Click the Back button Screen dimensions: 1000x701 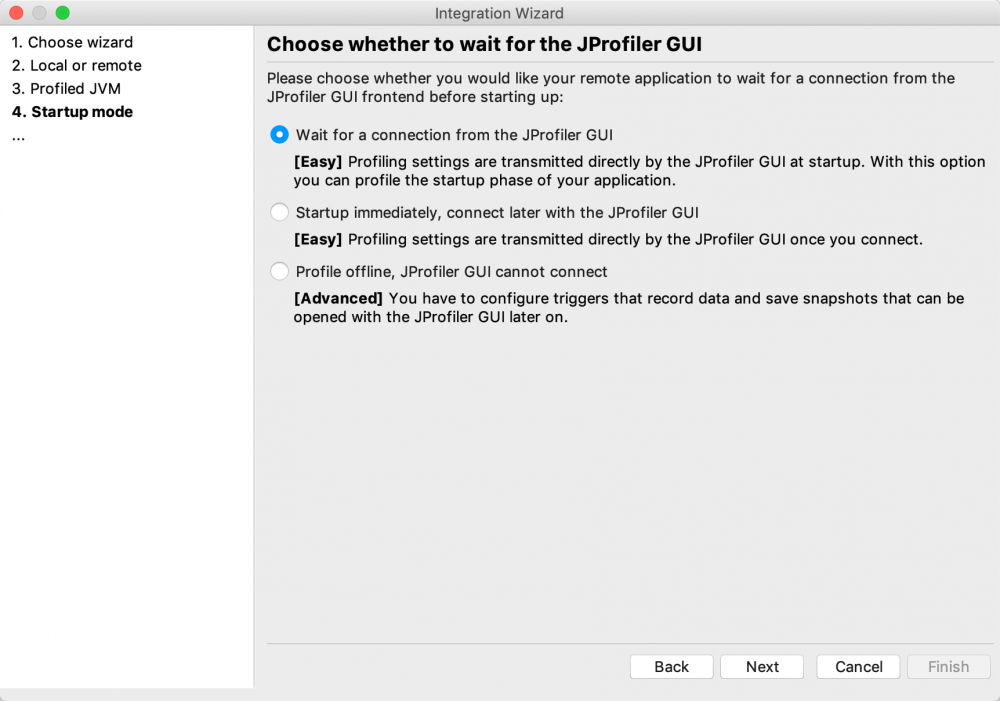click(x=671, y=666)
